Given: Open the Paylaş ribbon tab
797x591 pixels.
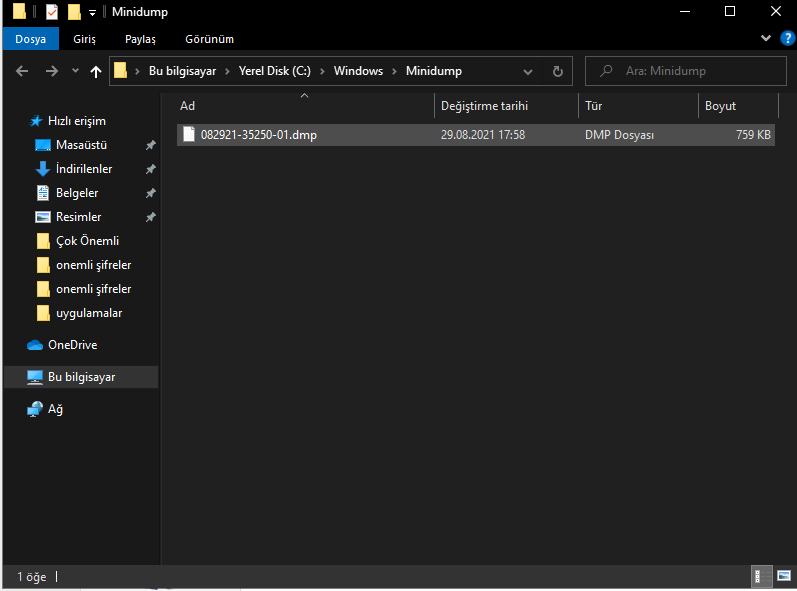Looking at the screenshot, I should click(x=140, y=39).
